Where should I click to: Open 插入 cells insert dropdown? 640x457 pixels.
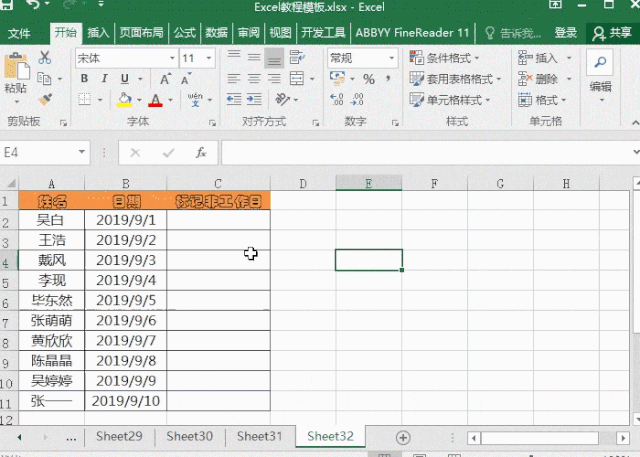569,58
